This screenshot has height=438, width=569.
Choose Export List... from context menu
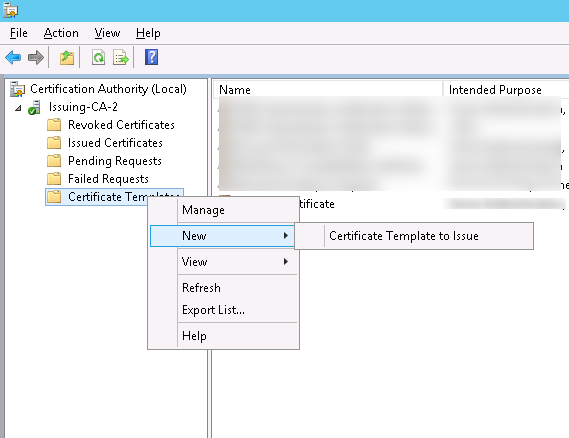[223, 310]
